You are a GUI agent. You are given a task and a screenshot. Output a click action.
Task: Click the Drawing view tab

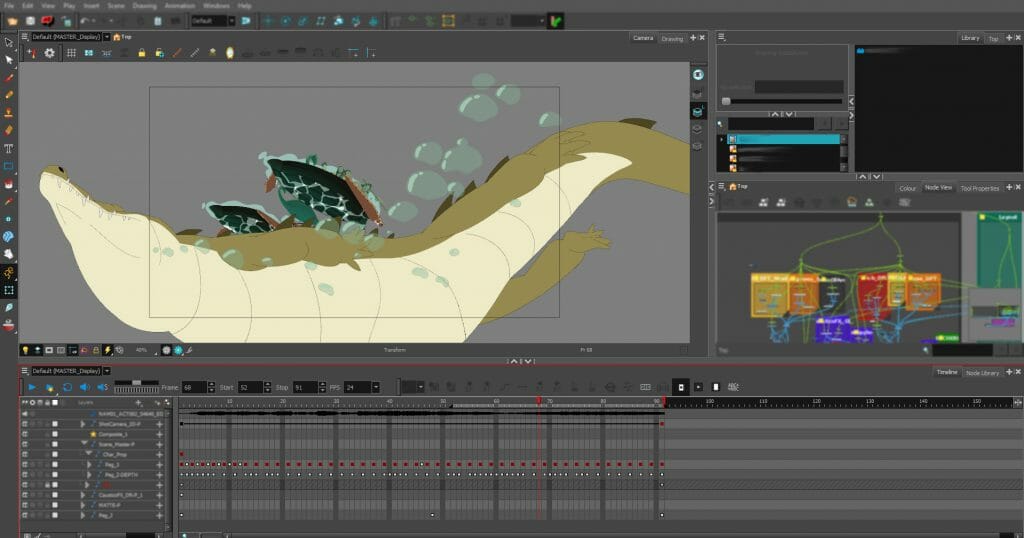pyautogui.click(x=672, y=38)
